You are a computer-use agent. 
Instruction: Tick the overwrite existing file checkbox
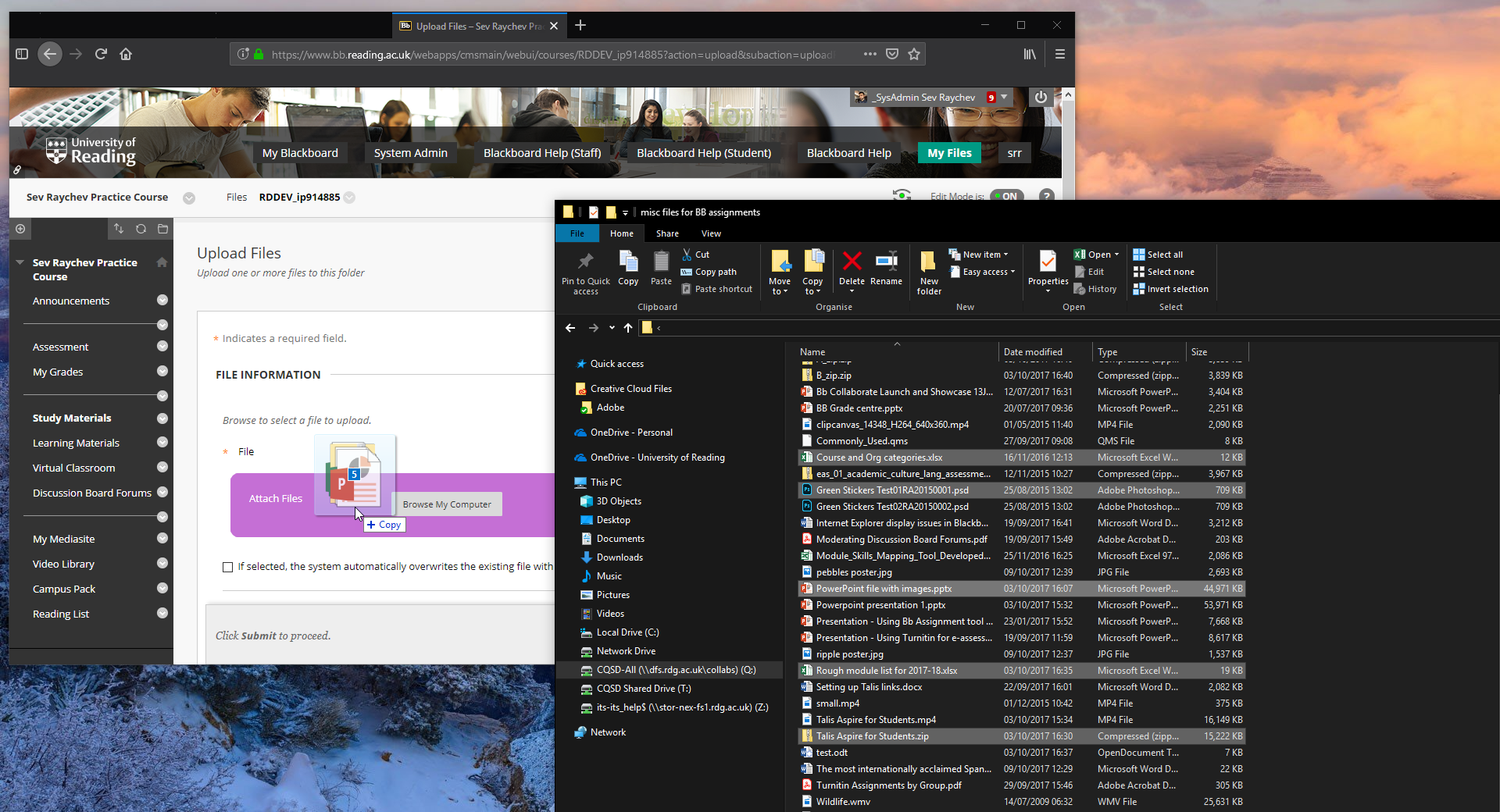[227, 567]
